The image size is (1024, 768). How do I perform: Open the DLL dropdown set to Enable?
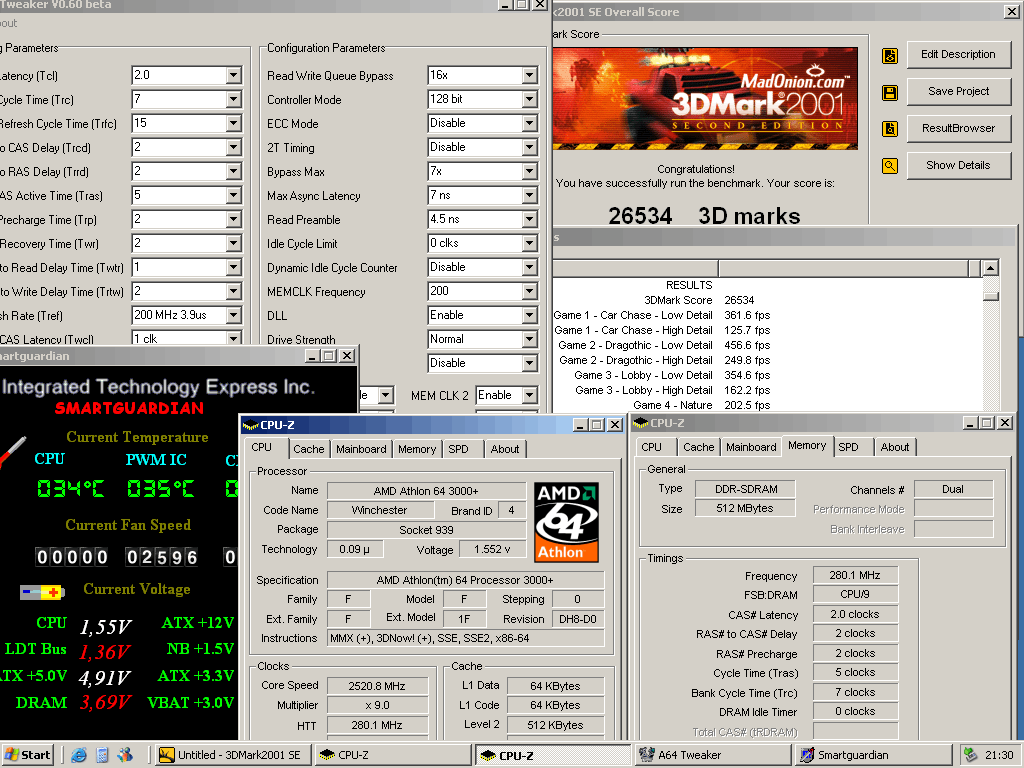(530, 315)
